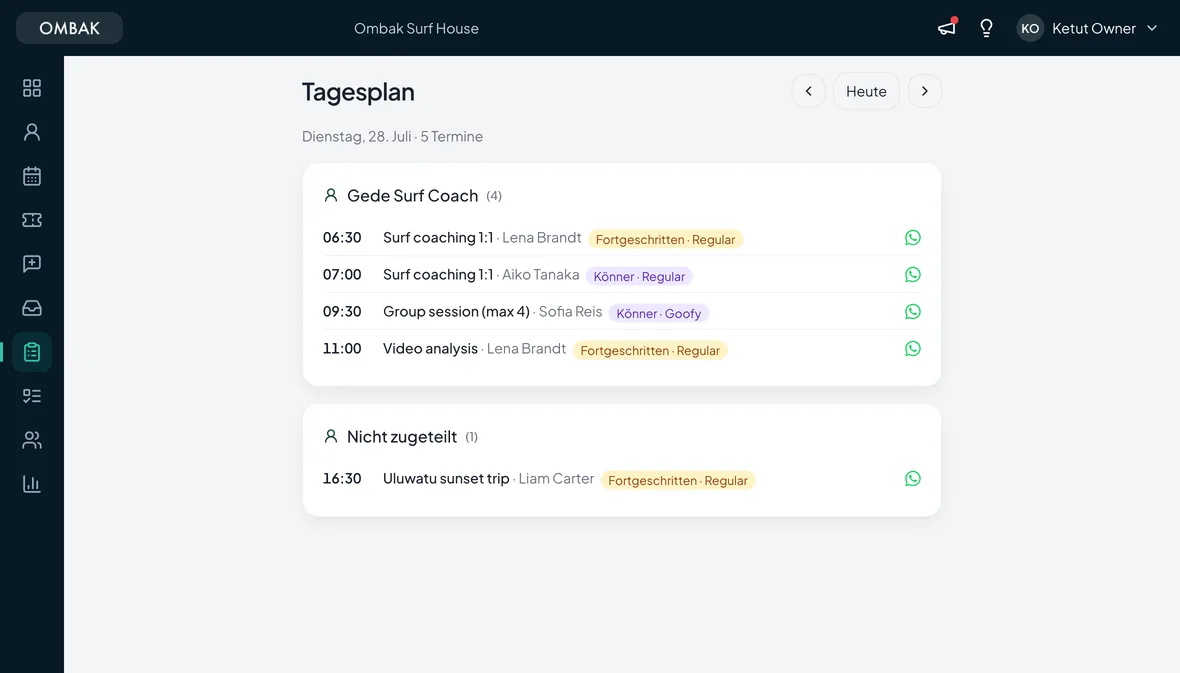This screenshot has width=1180, height=673.
Task: Open Surf coaching 1:1 with Aiko Tanaka
Action: coord(438,275)
